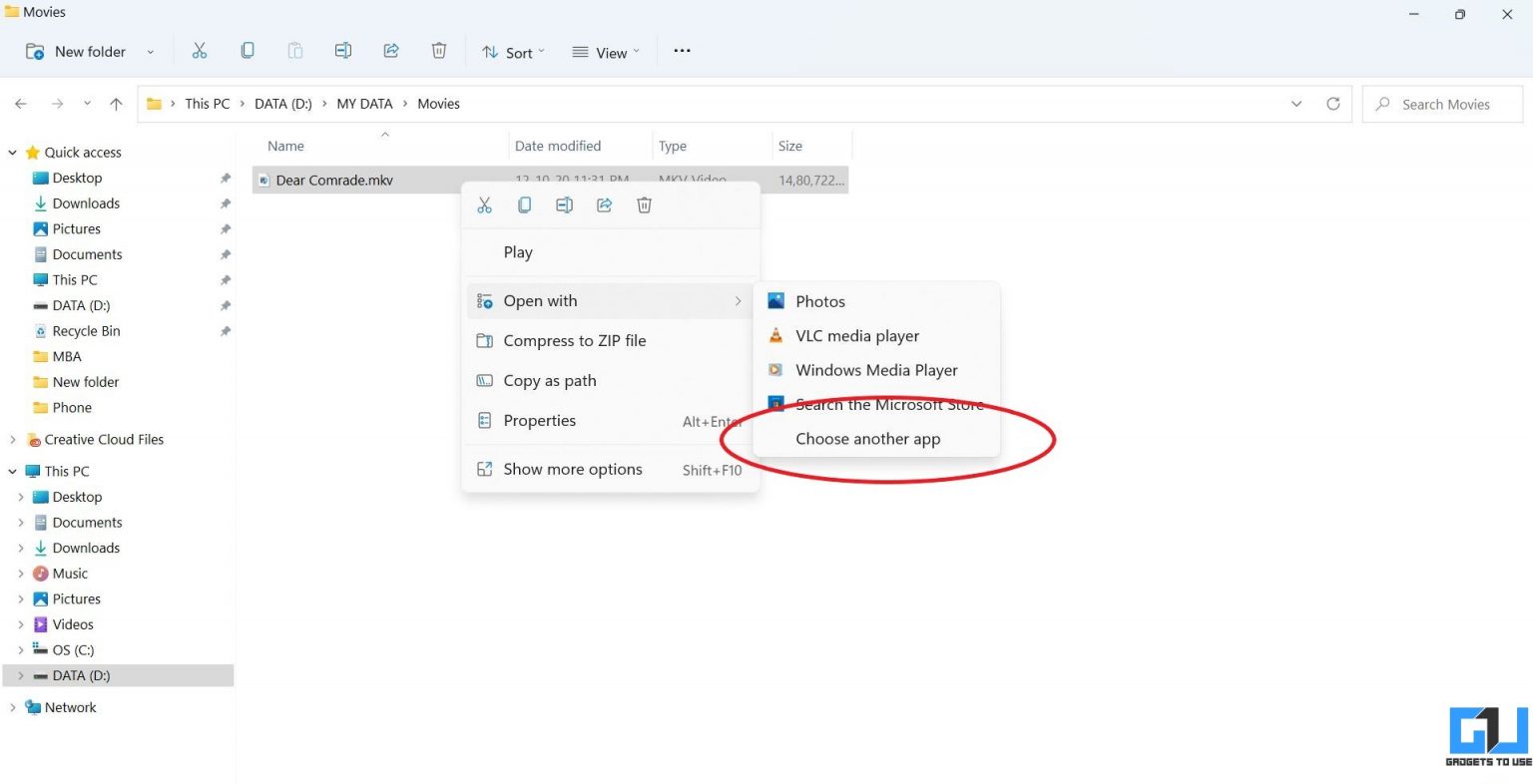Image resolution: width=1533 pixels, height=784 pixels.
Task: Go back using the back arrow
Action: coord(20,103)
